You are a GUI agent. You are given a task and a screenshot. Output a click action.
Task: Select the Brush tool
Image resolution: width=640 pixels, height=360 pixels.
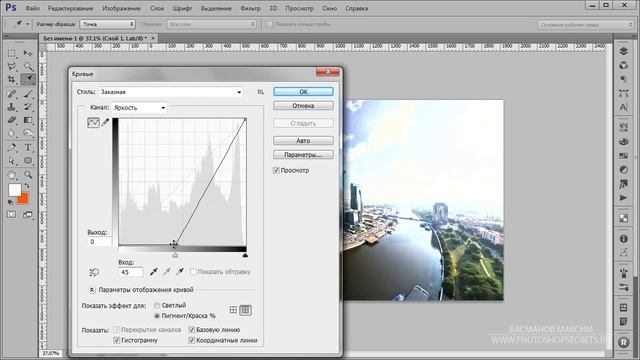coord(28,94)
